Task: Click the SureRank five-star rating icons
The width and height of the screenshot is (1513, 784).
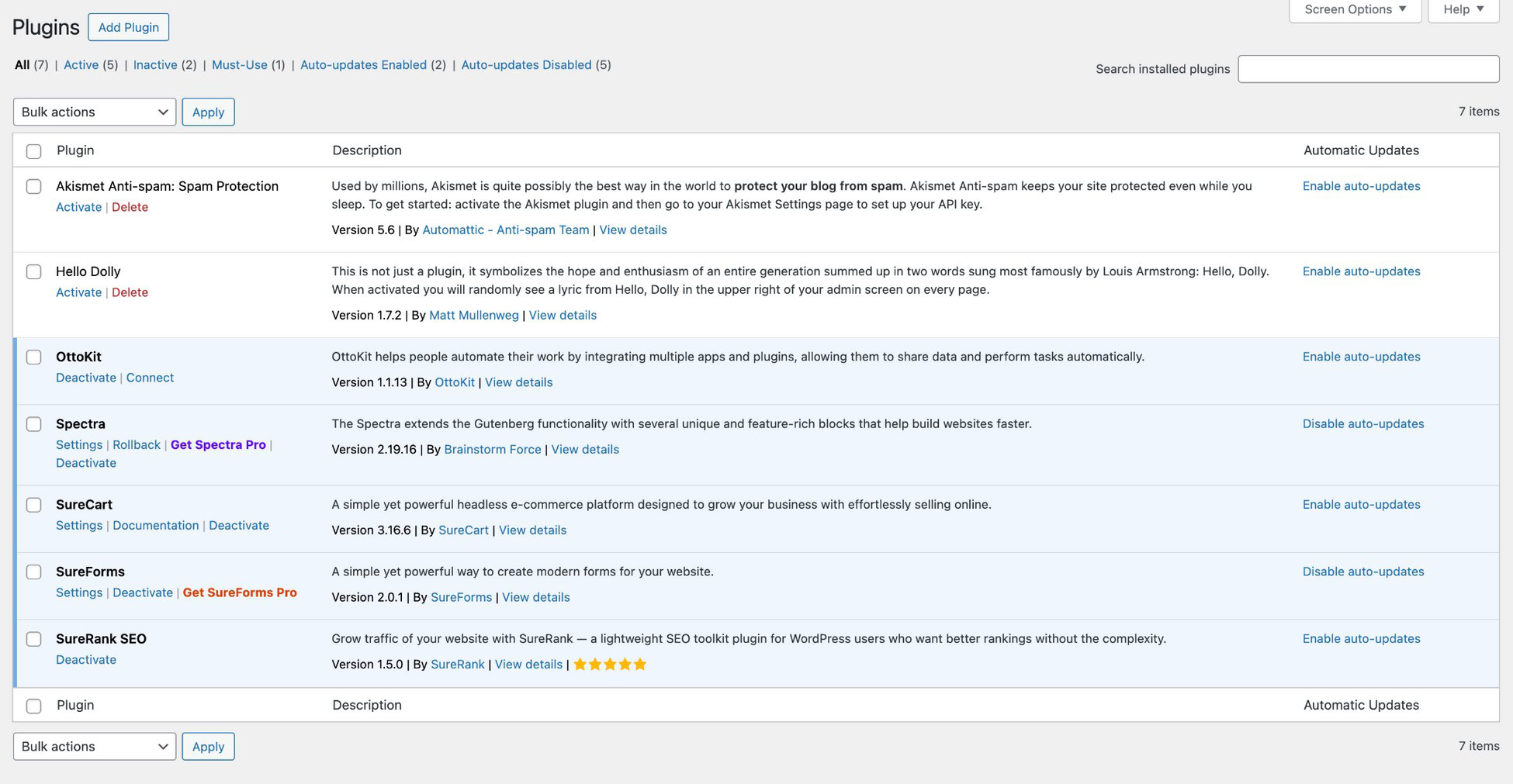Action: (x=609, y=665)
